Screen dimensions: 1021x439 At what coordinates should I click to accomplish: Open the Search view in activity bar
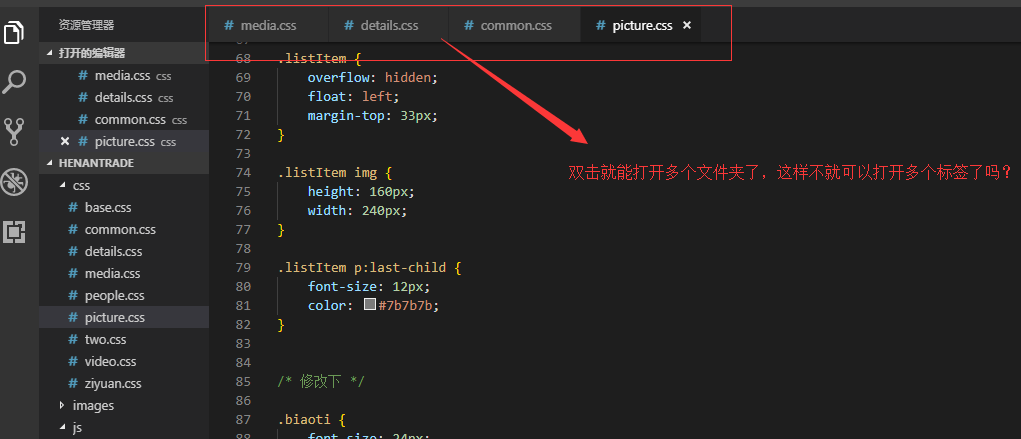(x=14, y=82)
